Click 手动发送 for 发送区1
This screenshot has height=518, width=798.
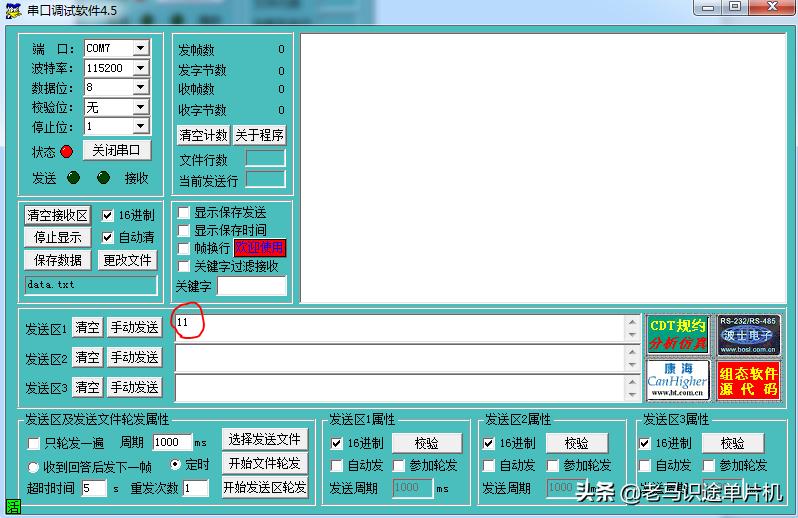pos(134,327)
